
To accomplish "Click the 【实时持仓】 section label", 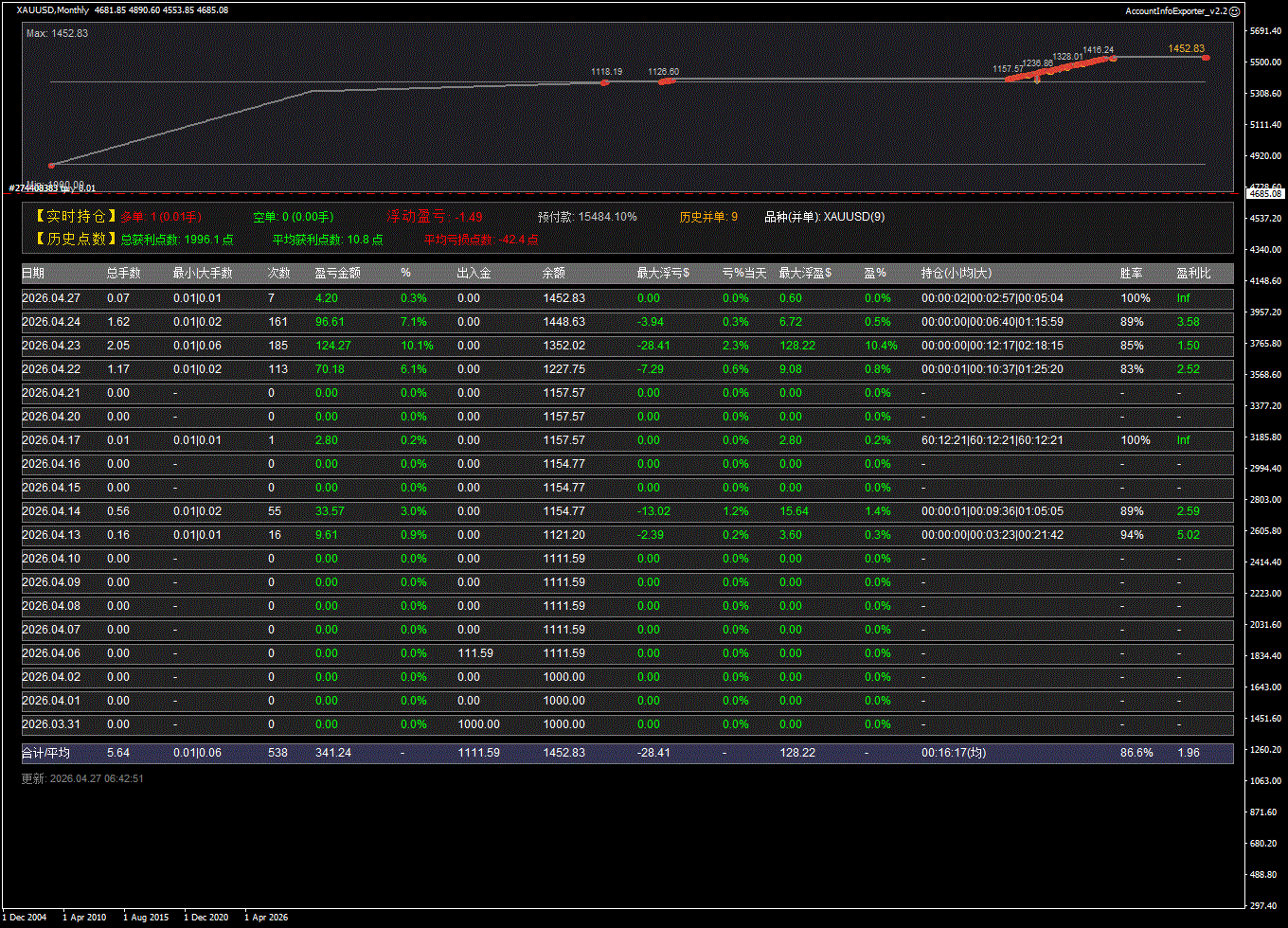I will 75,217.
